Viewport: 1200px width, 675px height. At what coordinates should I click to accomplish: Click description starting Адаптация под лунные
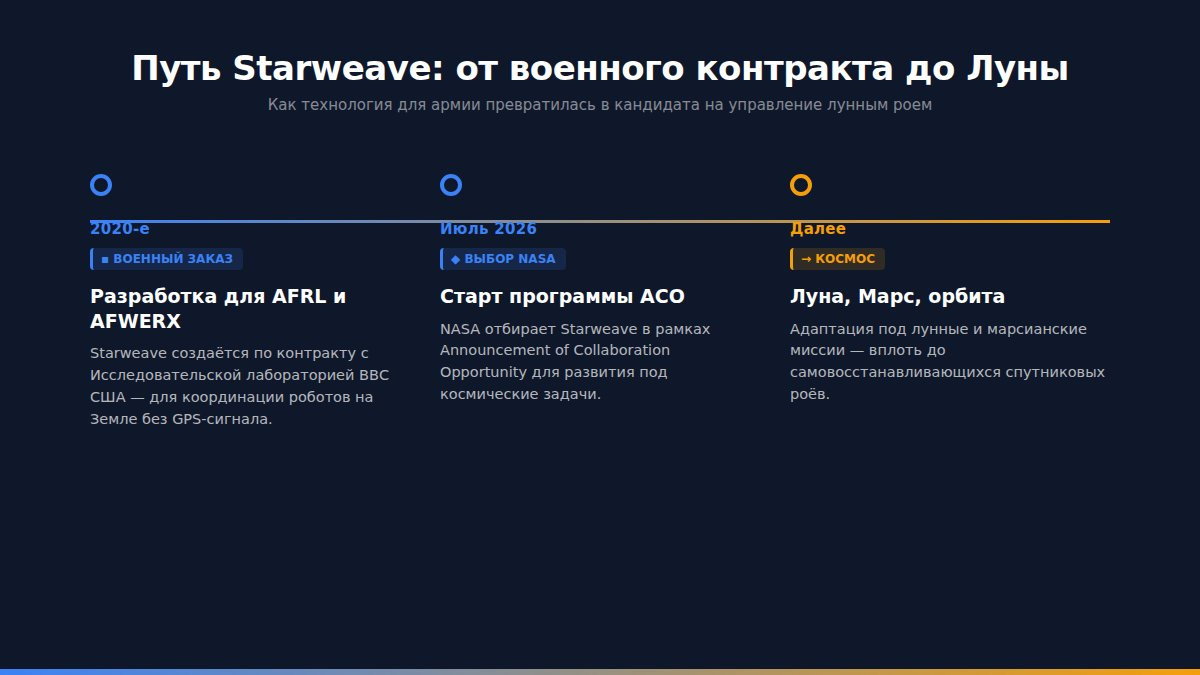[947, 361]
